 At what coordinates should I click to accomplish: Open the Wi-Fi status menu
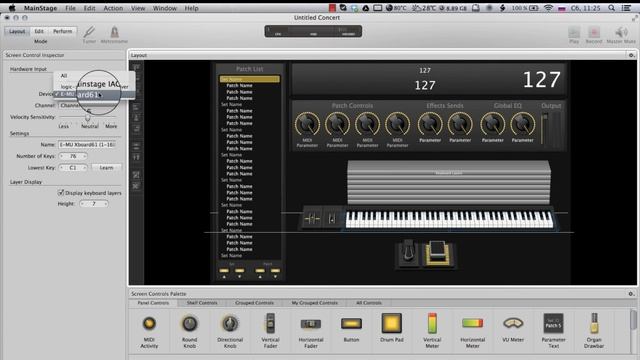549,8
